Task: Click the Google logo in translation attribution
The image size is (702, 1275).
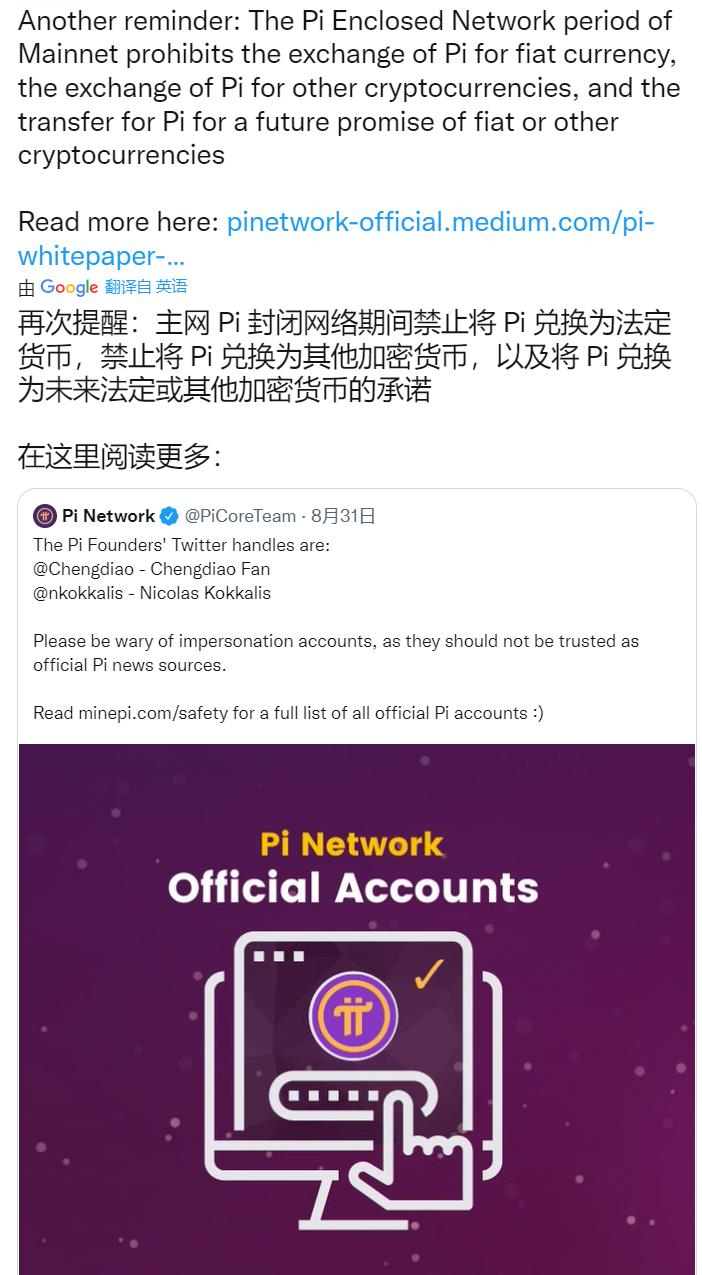Action: (x=69, y=287)
